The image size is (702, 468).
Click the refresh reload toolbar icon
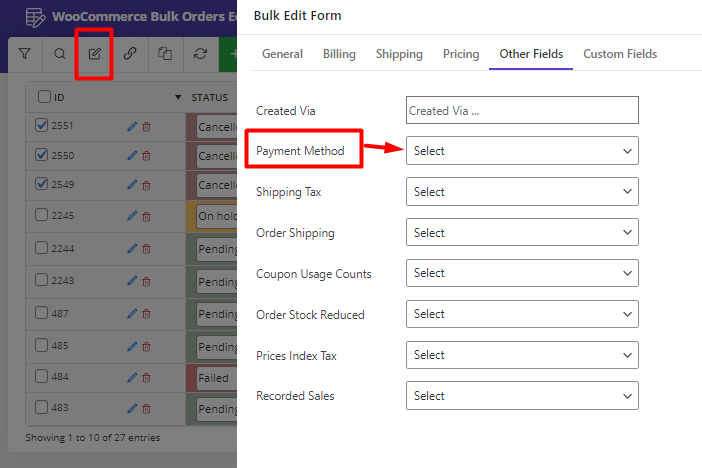pyautogui.click(x=200, y=54)
